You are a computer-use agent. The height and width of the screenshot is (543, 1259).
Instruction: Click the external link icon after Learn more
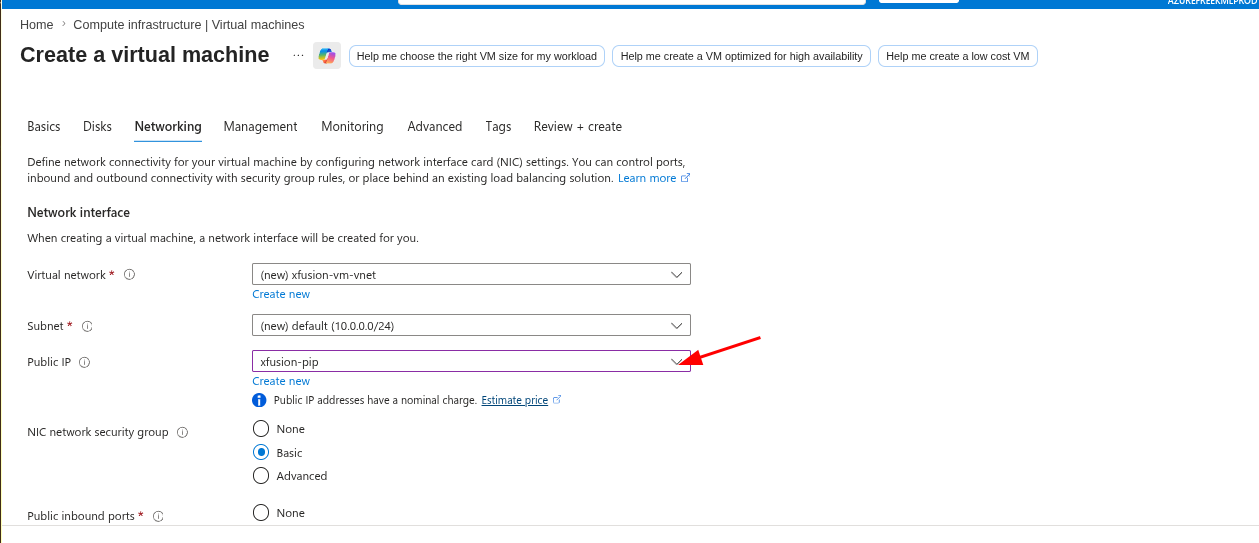(x=685, y=178)
